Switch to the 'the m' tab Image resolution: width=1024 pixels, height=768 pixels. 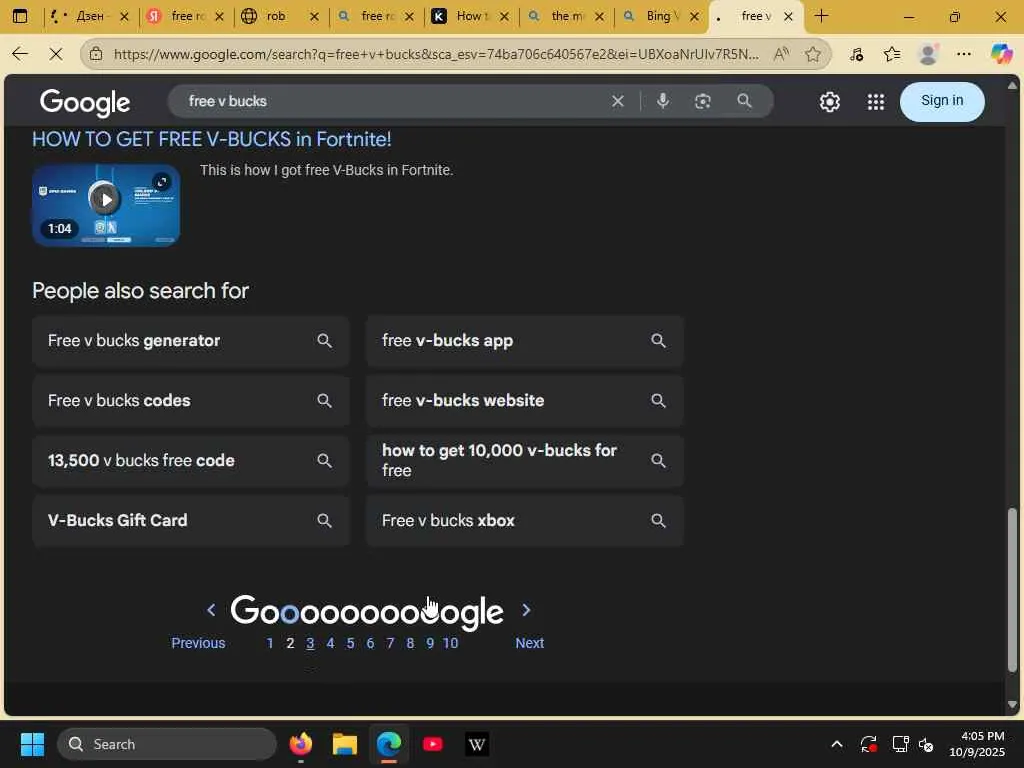pyautogui.click(x=566, y=16)
